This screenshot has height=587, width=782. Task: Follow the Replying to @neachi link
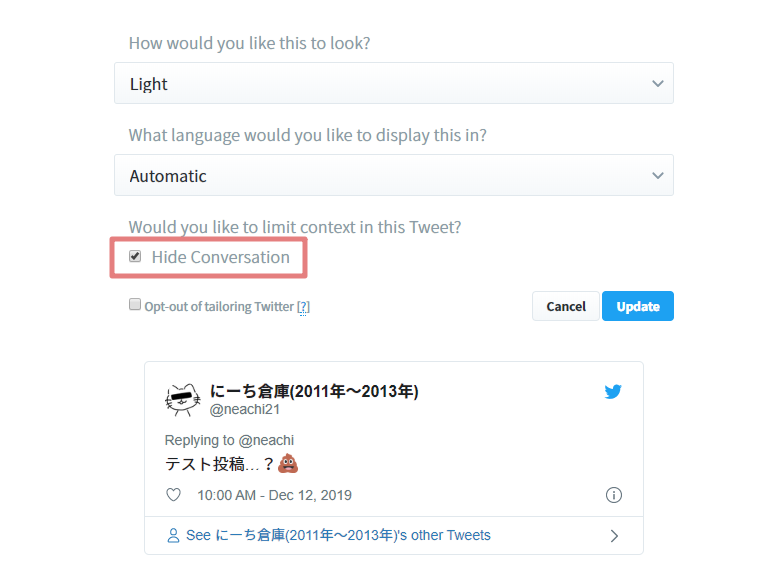pos(229,440)
